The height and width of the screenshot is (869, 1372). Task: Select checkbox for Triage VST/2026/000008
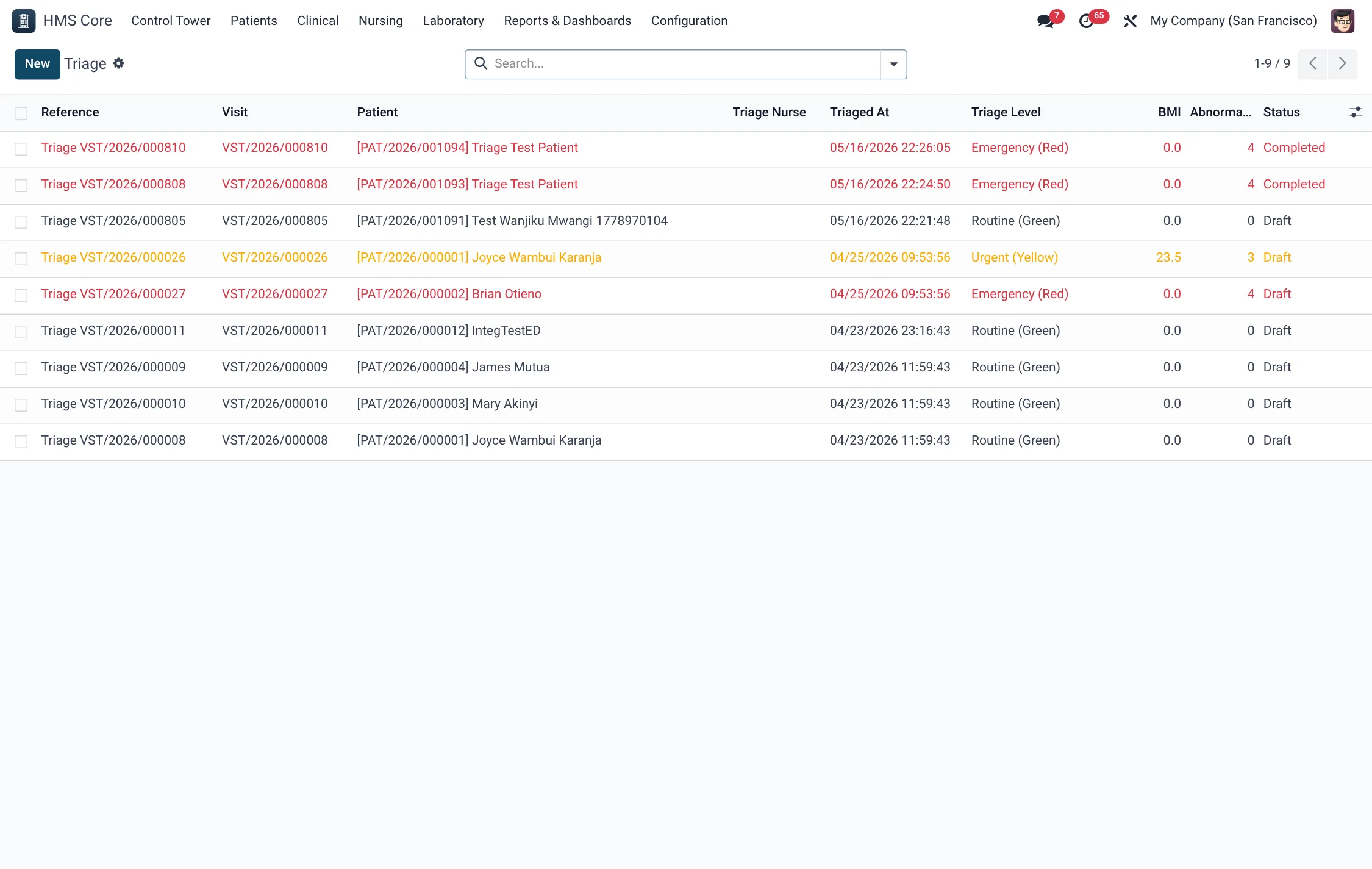coord(21,442)
